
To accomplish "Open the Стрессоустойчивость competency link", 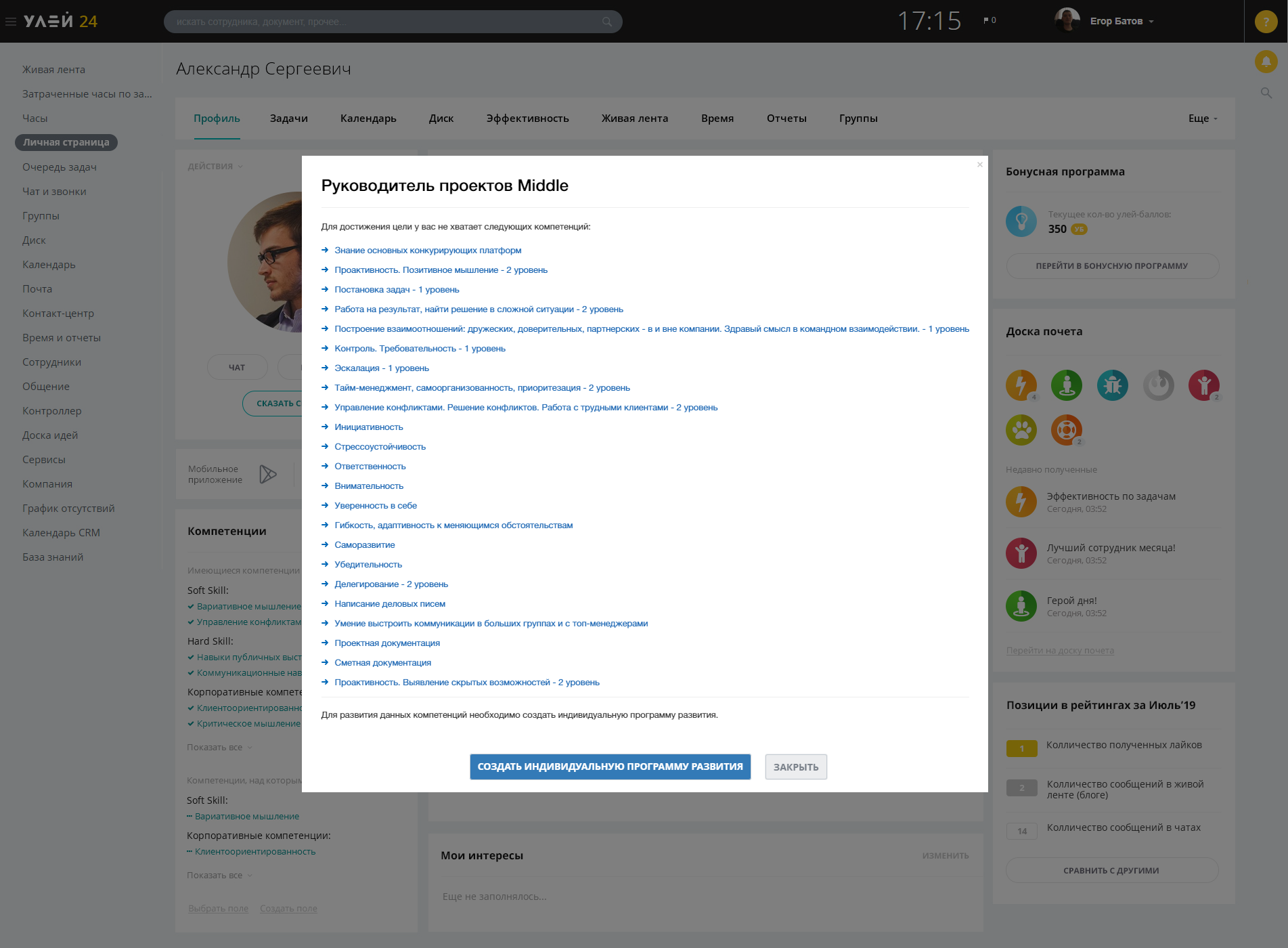I will click(x=380, y=447).
